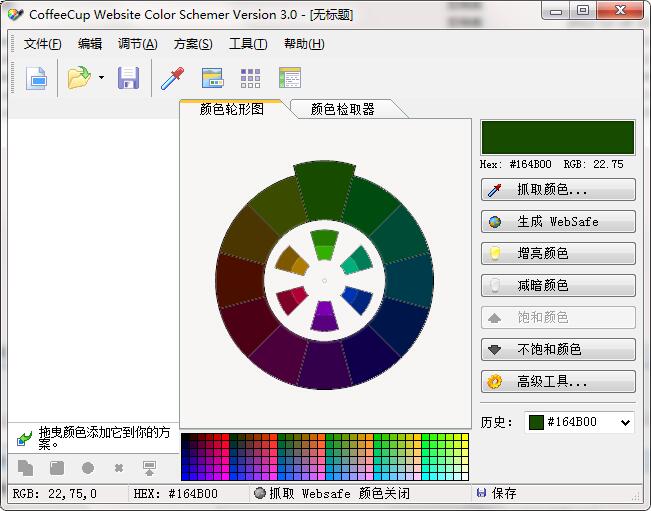
Task: Click the new document toolbar icon
Action: [37, 78]
